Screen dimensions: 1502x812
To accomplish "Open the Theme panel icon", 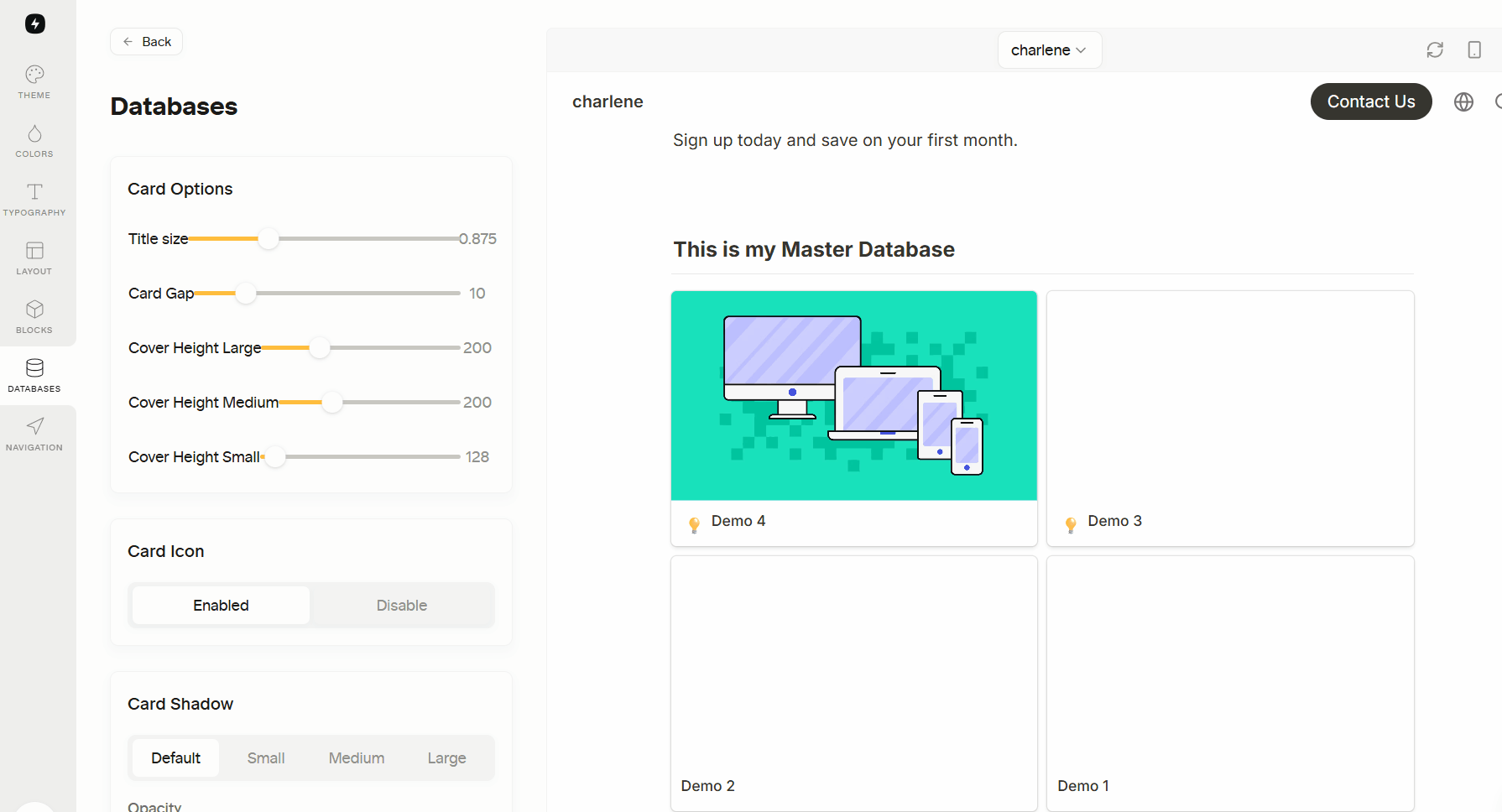I will 34,82.
